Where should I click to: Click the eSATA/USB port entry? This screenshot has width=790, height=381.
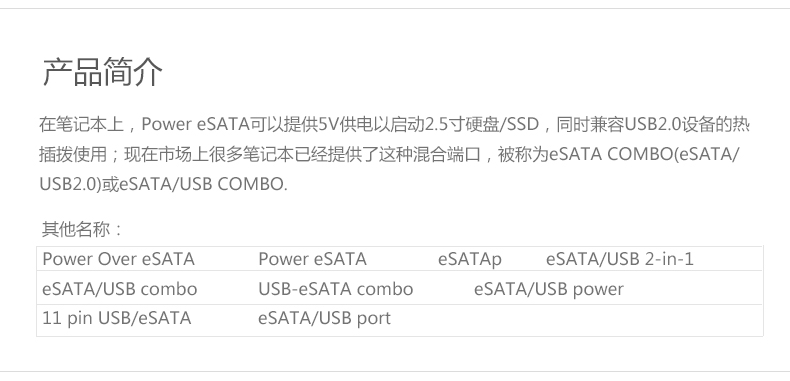click(x=324, y=318)
